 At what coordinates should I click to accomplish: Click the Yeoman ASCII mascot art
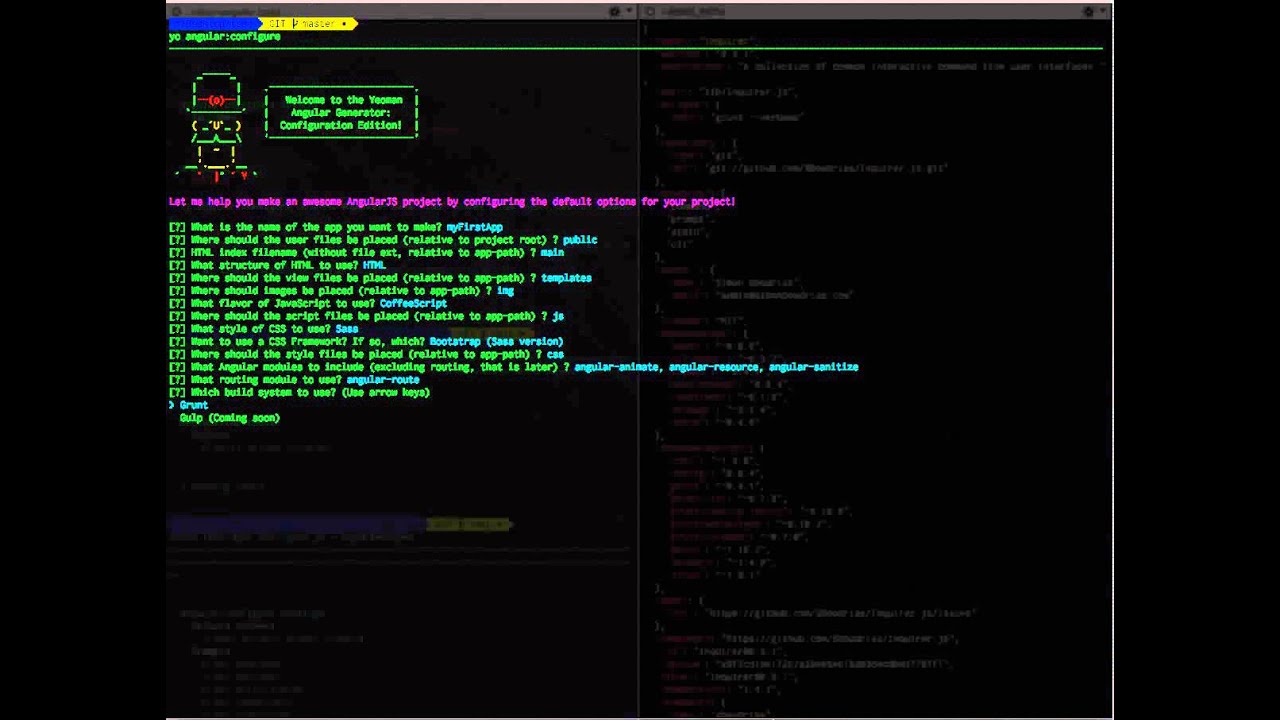[217, 127]
